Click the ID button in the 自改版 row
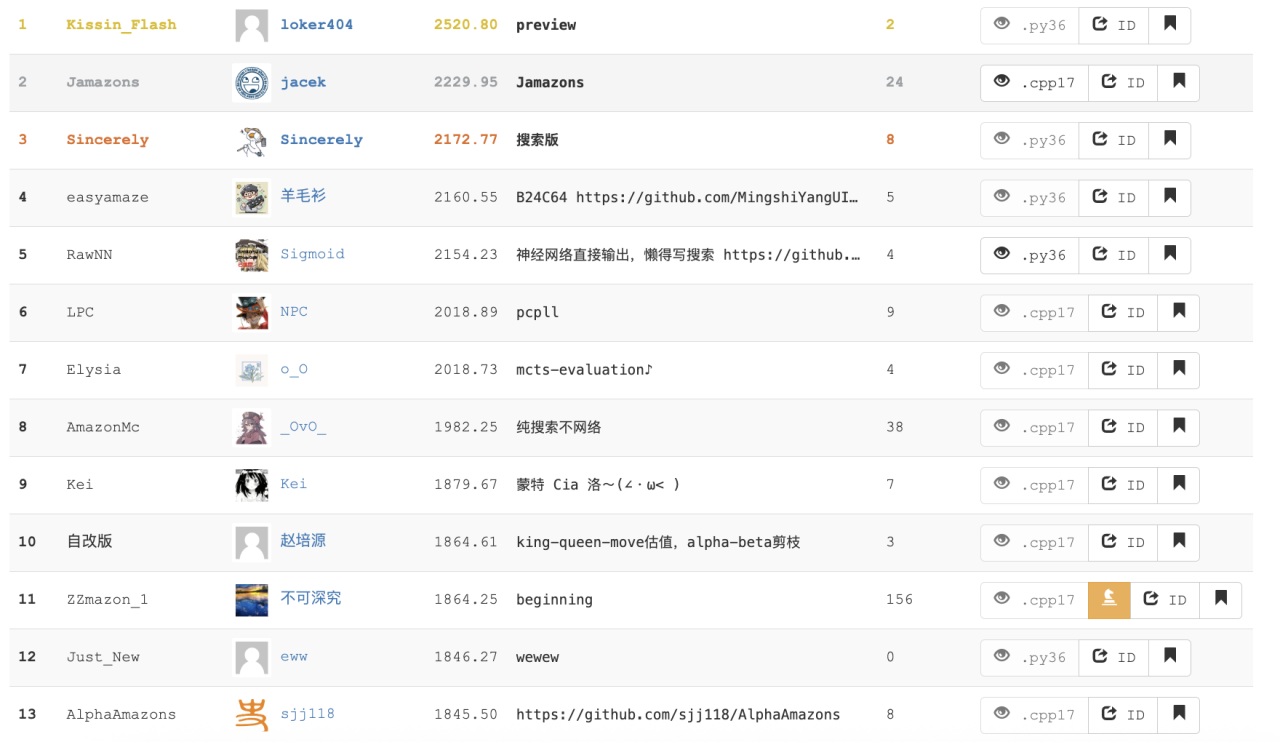 [1123, 543]
